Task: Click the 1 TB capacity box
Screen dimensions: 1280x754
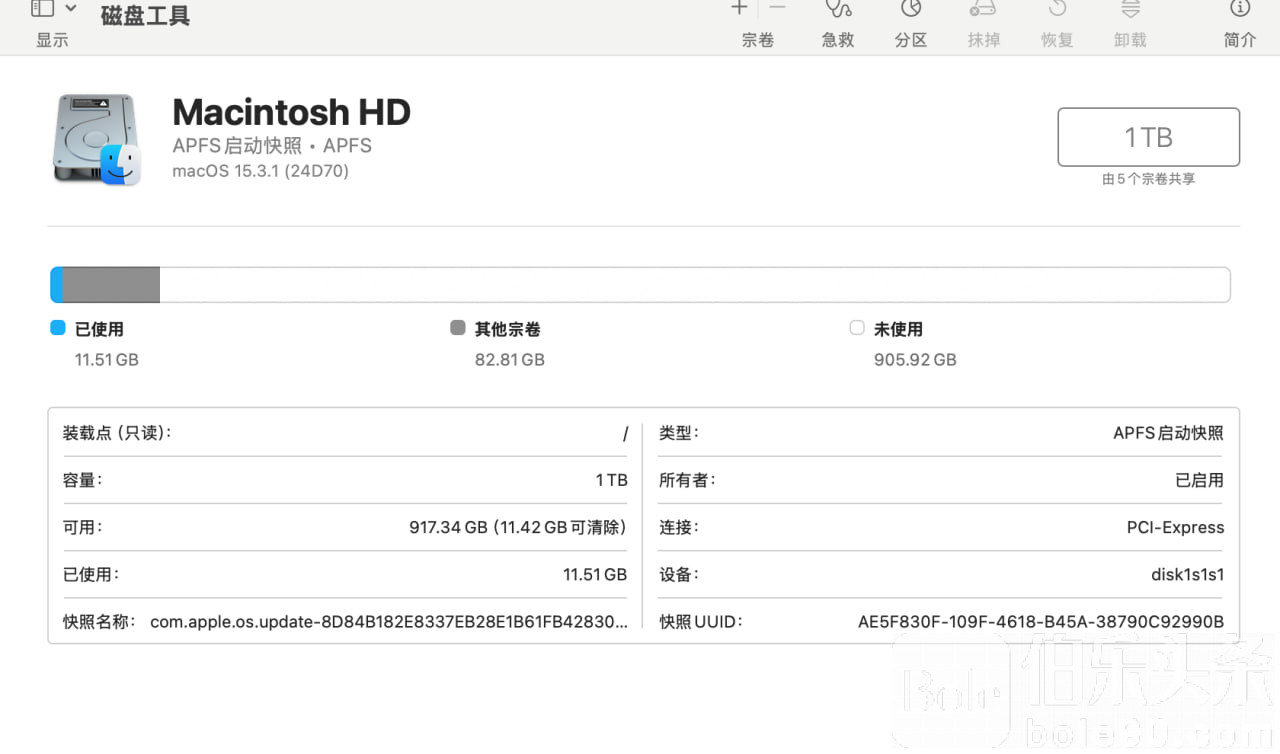Action: pyautogui.click(x=1148, y=137)
